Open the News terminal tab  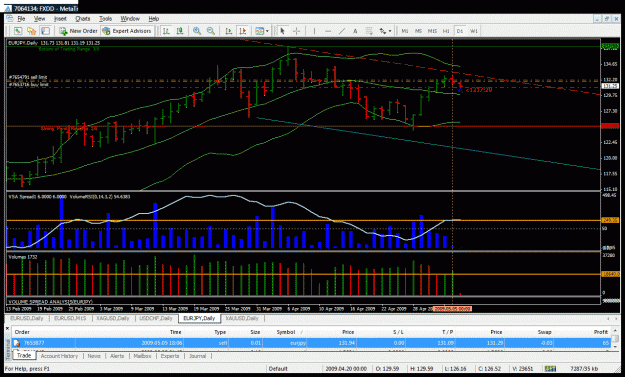coord(94,356)
